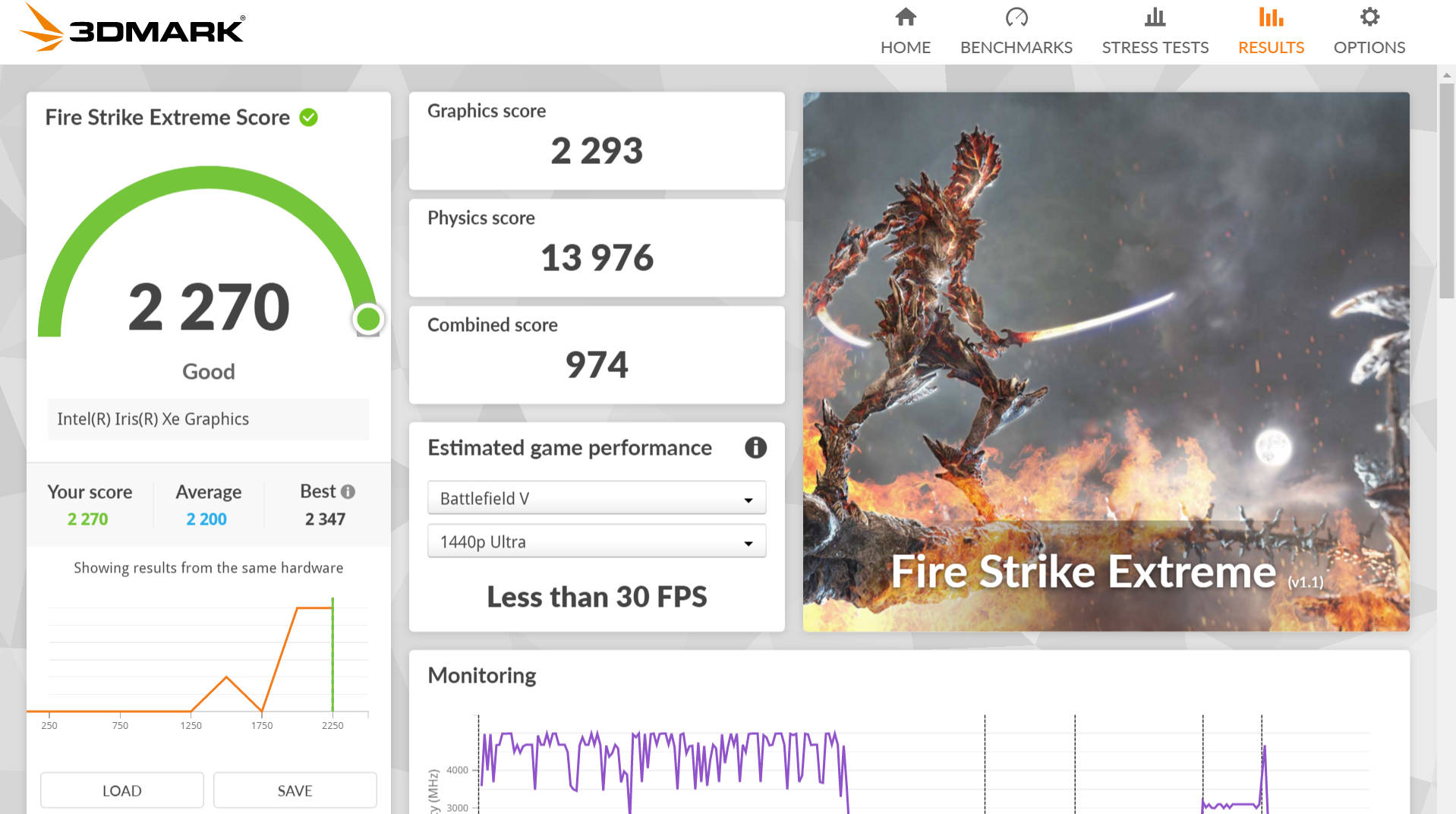Click the Good rating label
The image size is (1456, 814).
(208, 372)
